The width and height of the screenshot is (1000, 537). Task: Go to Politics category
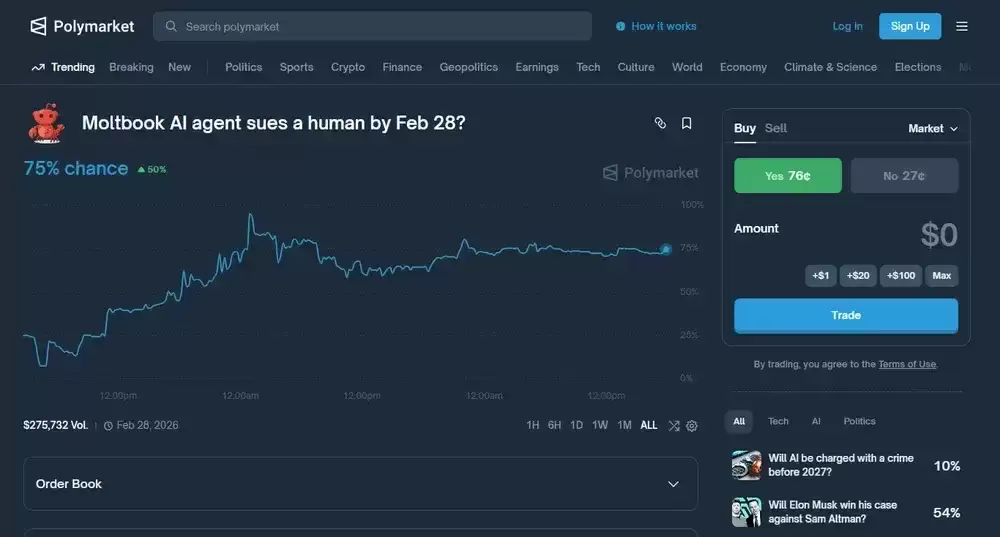244,67
